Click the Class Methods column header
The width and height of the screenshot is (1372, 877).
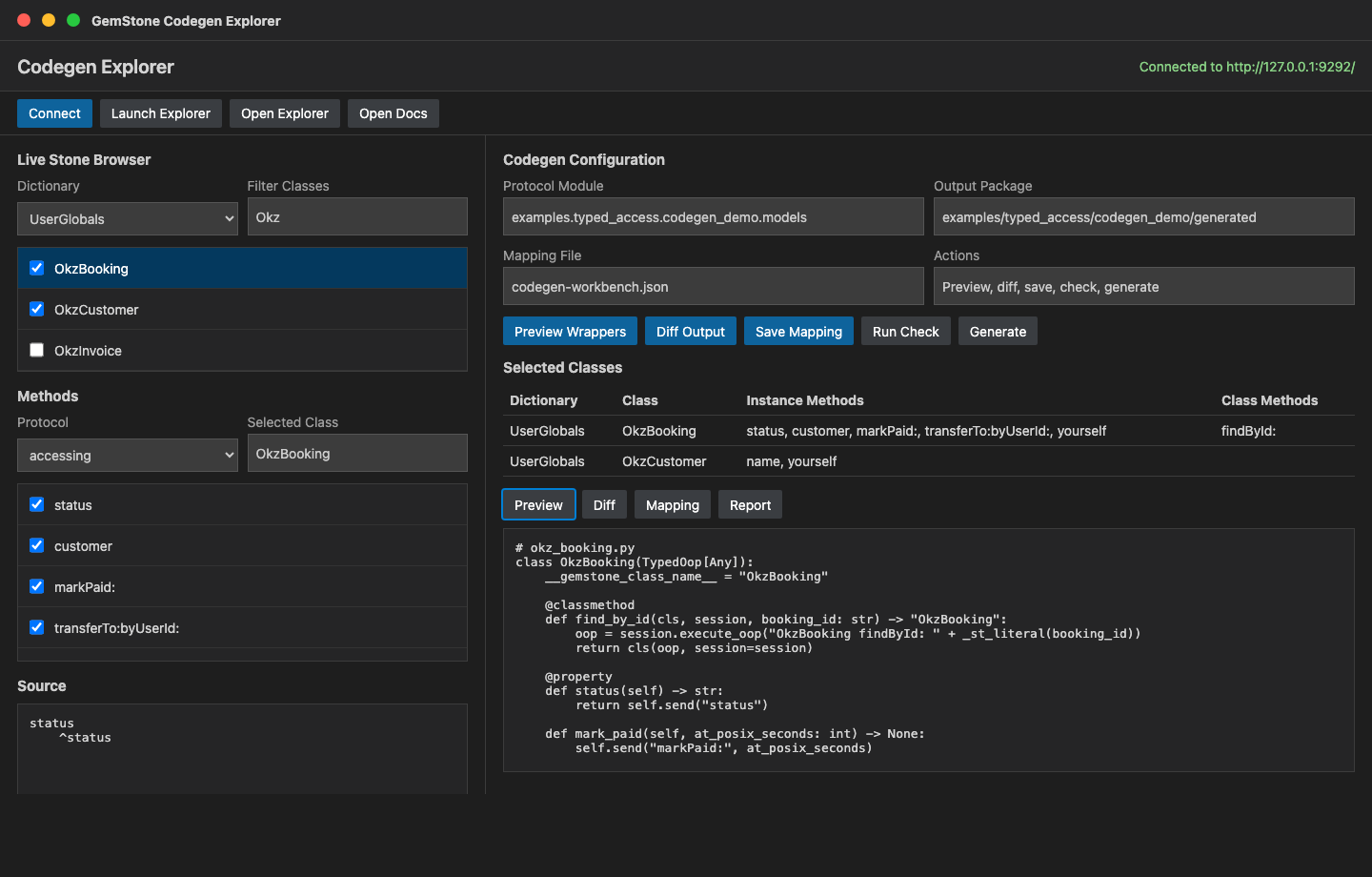tap(1270, 400)
